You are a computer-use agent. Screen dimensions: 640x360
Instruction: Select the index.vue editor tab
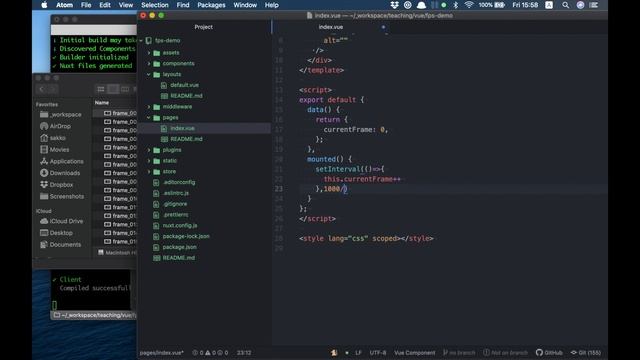tap(331, 27)
